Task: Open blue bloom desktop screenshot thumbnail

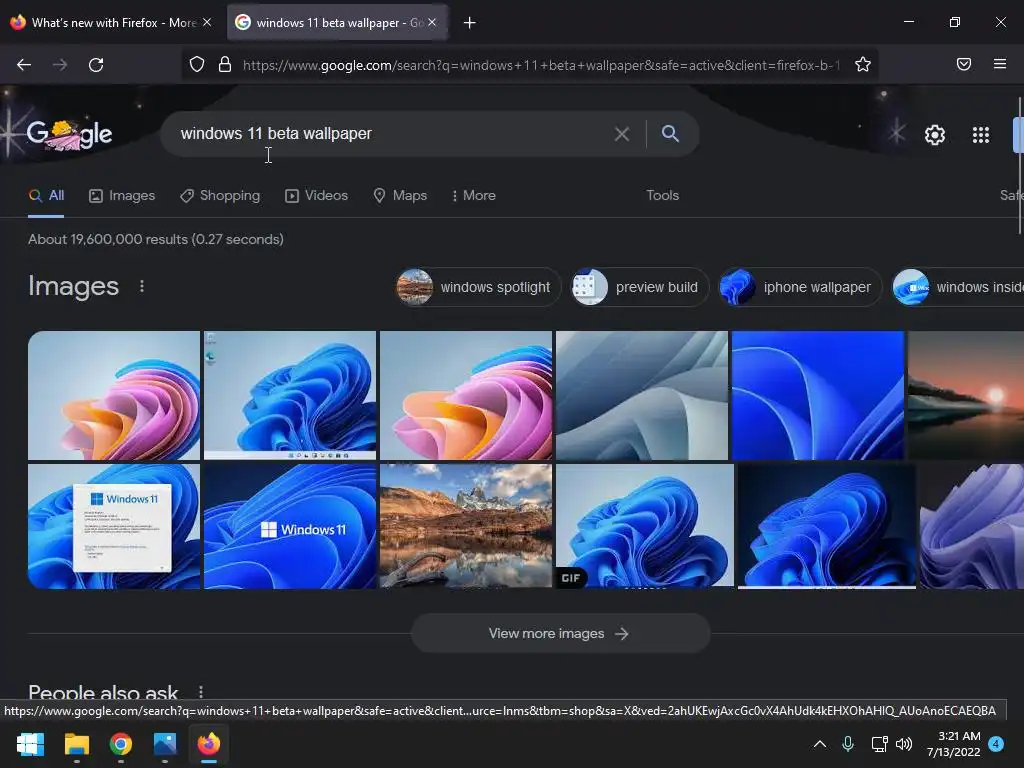Action: 290,396
